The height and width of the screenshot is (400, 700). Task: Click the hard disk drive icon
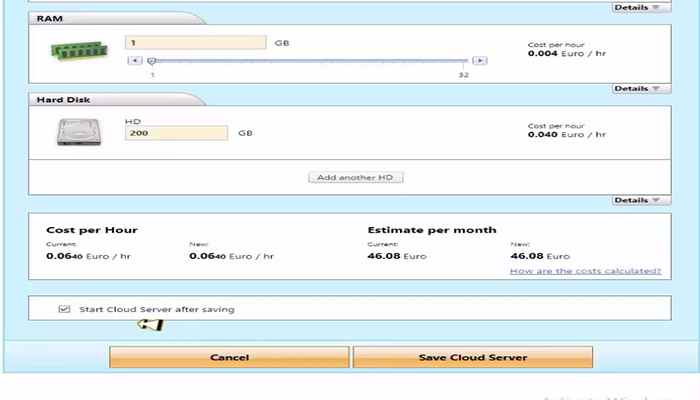coord(79,132)
